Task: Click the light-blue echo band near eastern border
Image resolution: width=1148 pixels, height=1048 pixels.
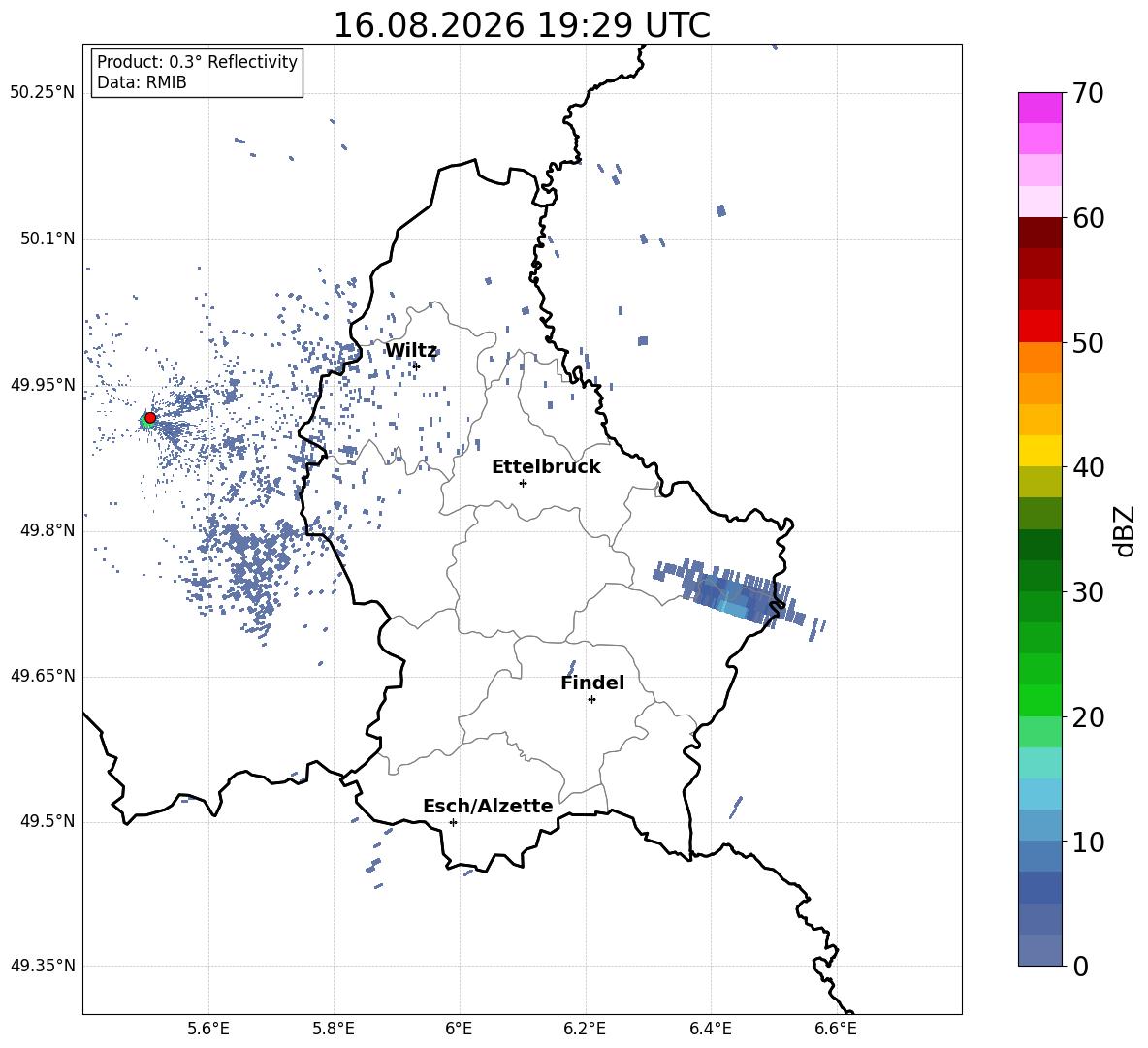Action: click(734, 595)
